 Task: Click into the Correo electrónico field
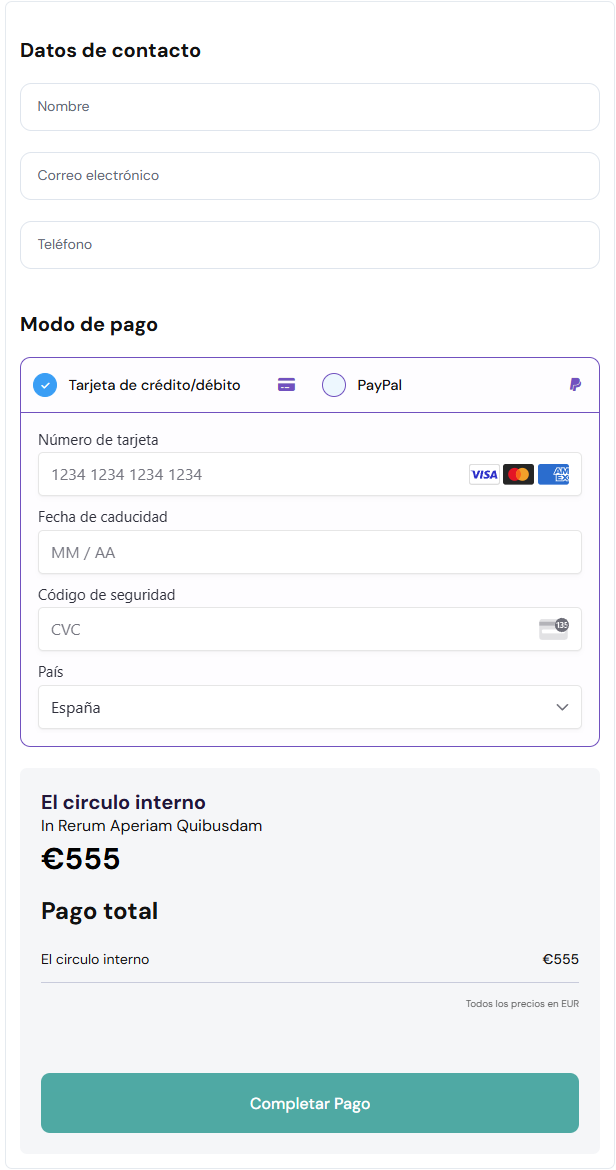coord(310,176)
